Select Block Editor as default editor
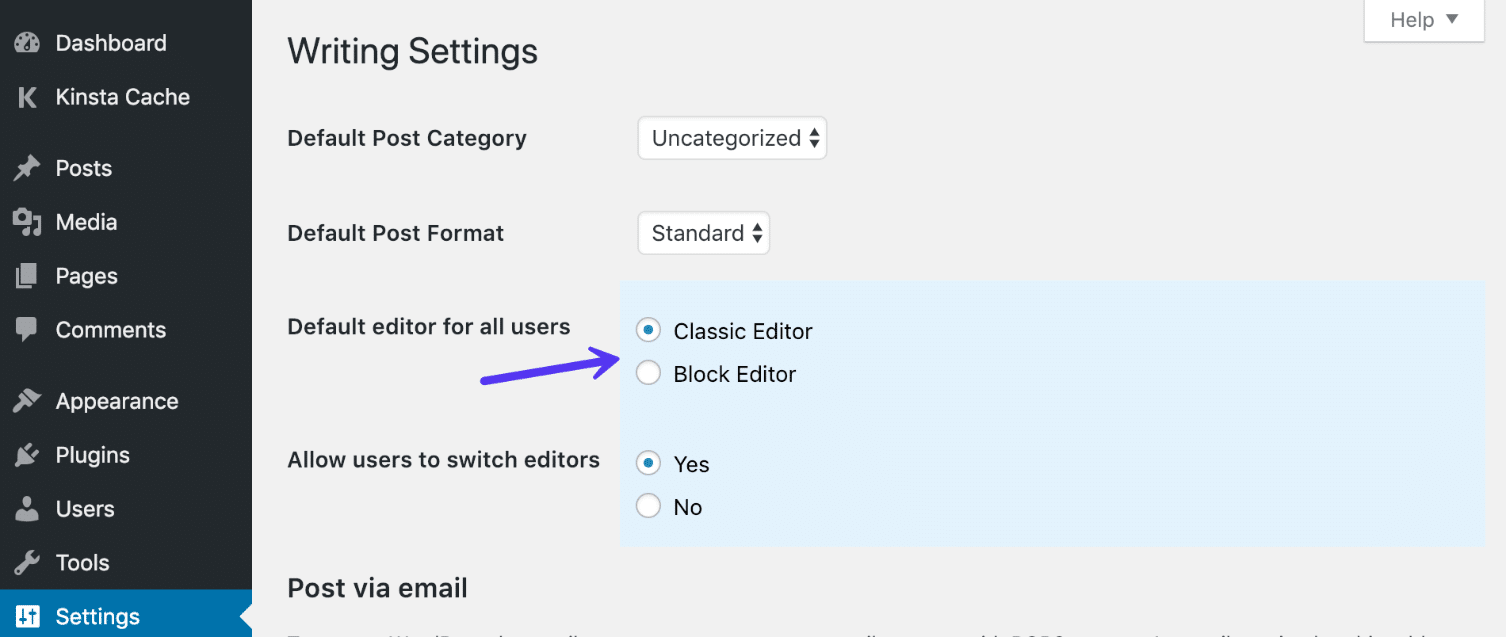This screenshot has width=1506, height=637. point(648,372)
